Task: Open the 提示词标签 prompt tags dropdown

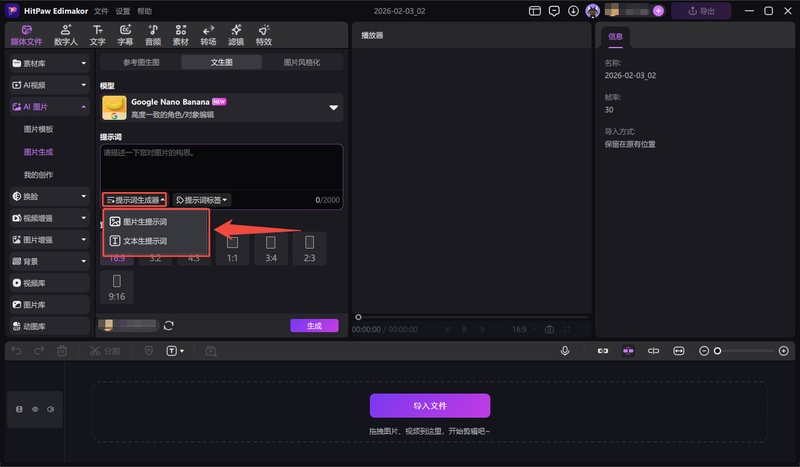Action: [202, 200]
